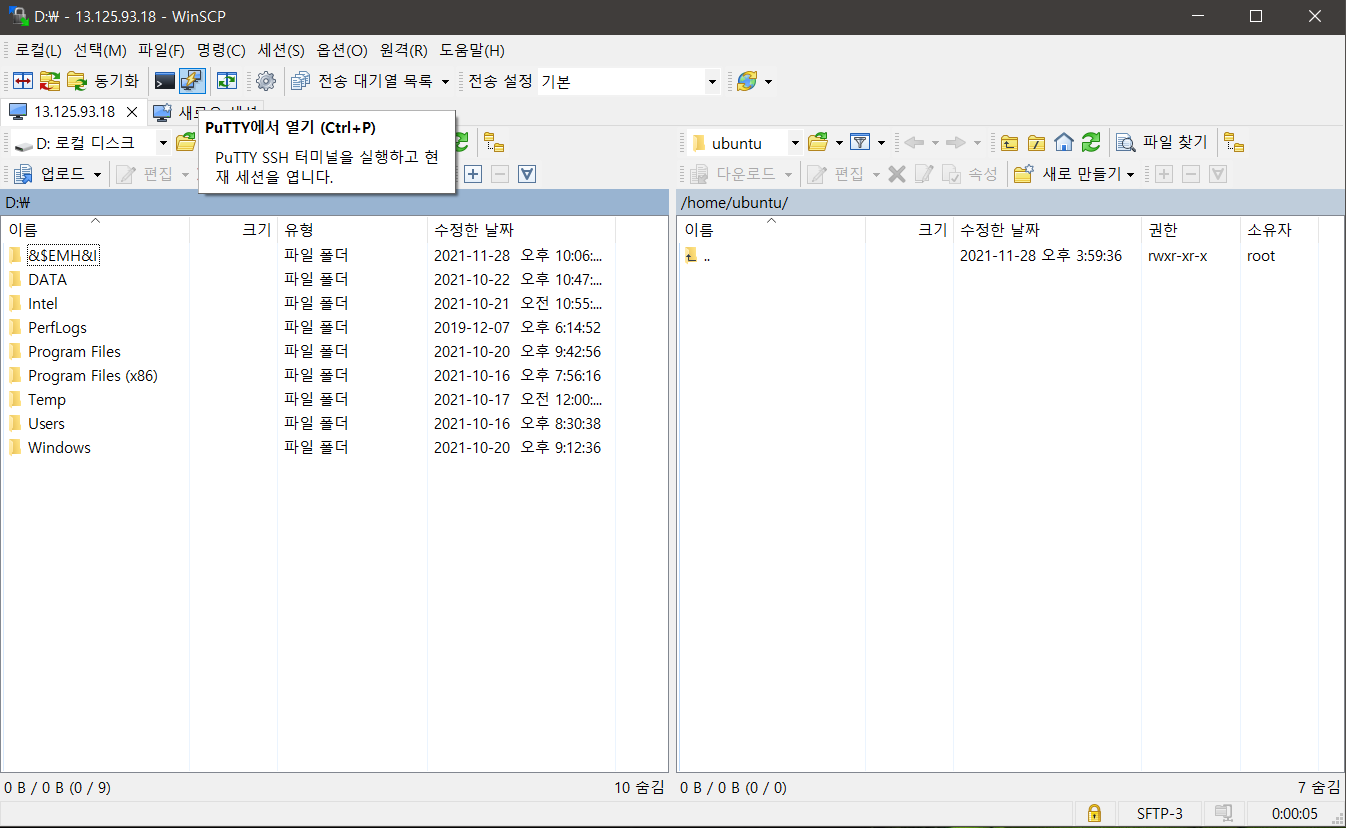Click the 업로드 button
Screen dimensions: 1346x828
coord(59,174)
